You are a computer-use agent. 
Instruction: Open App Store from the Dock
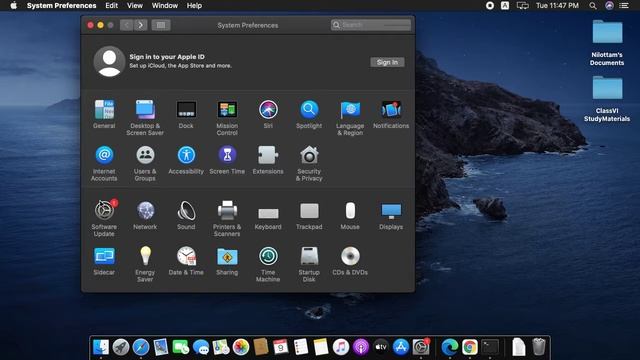click(x=401, y=347)
